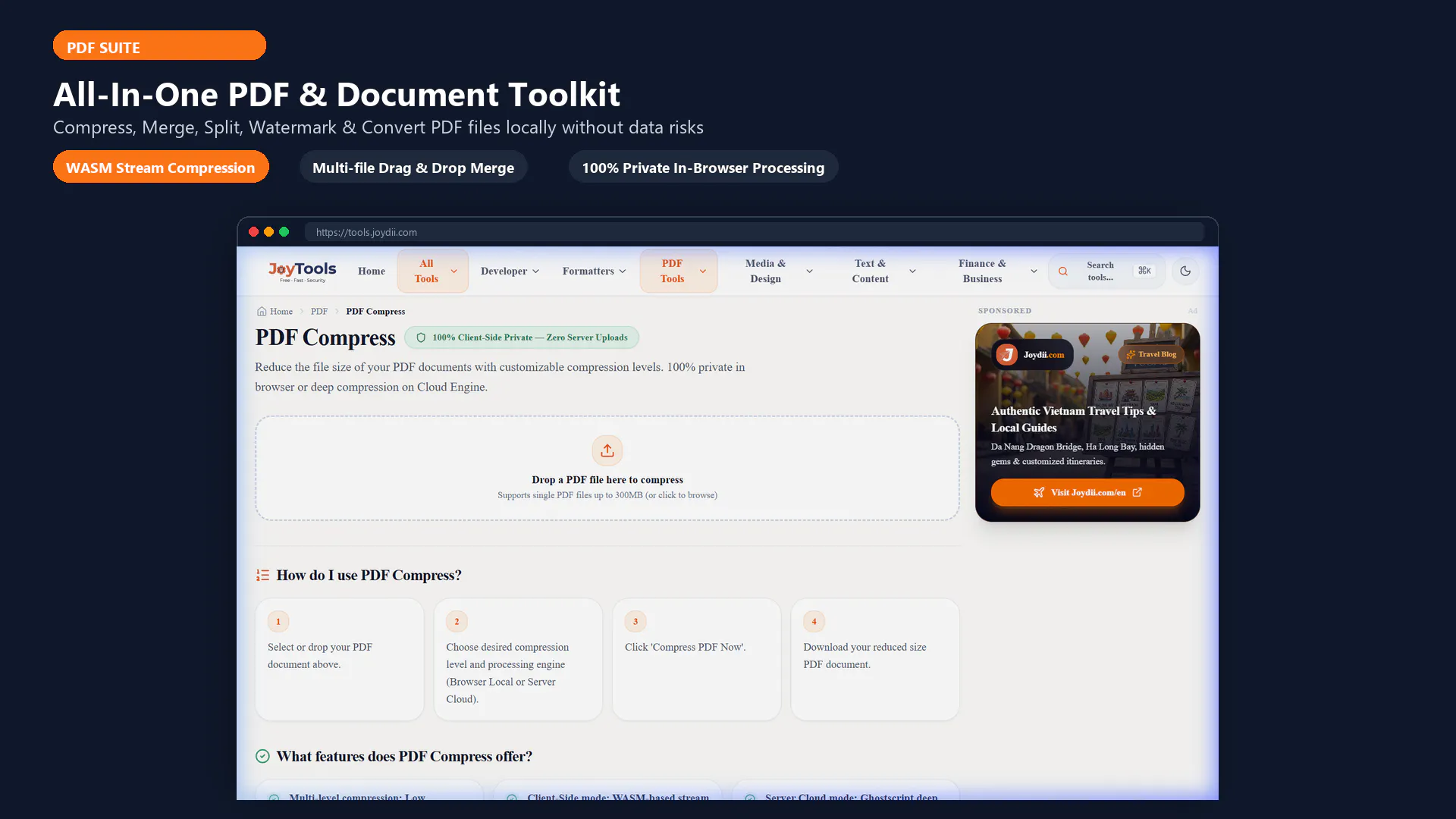Click the JoyTools logo

(302, 271)
